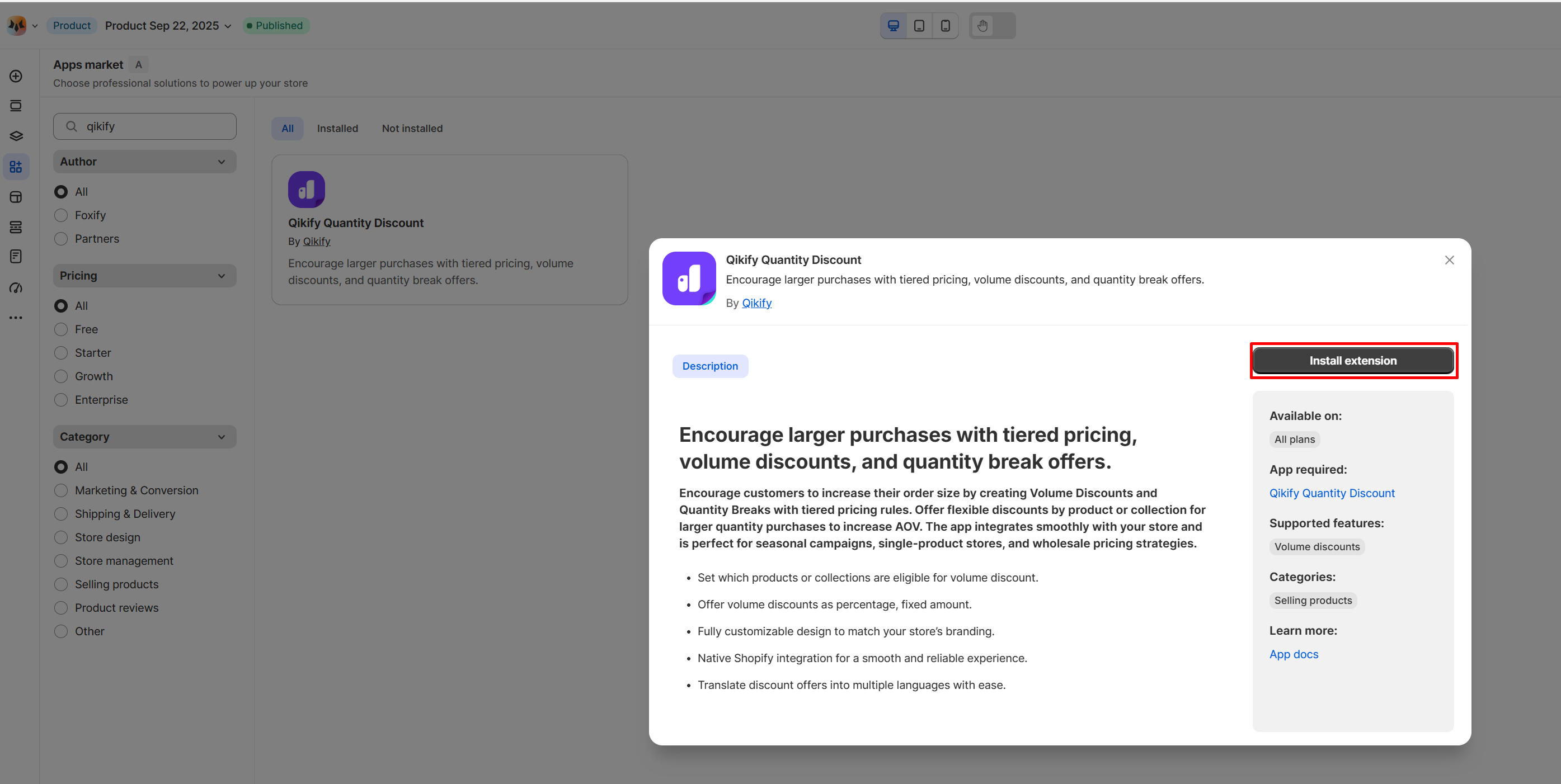Open the apps market icon in sidebar
The image size is (1561, 784).
[16, 167]
